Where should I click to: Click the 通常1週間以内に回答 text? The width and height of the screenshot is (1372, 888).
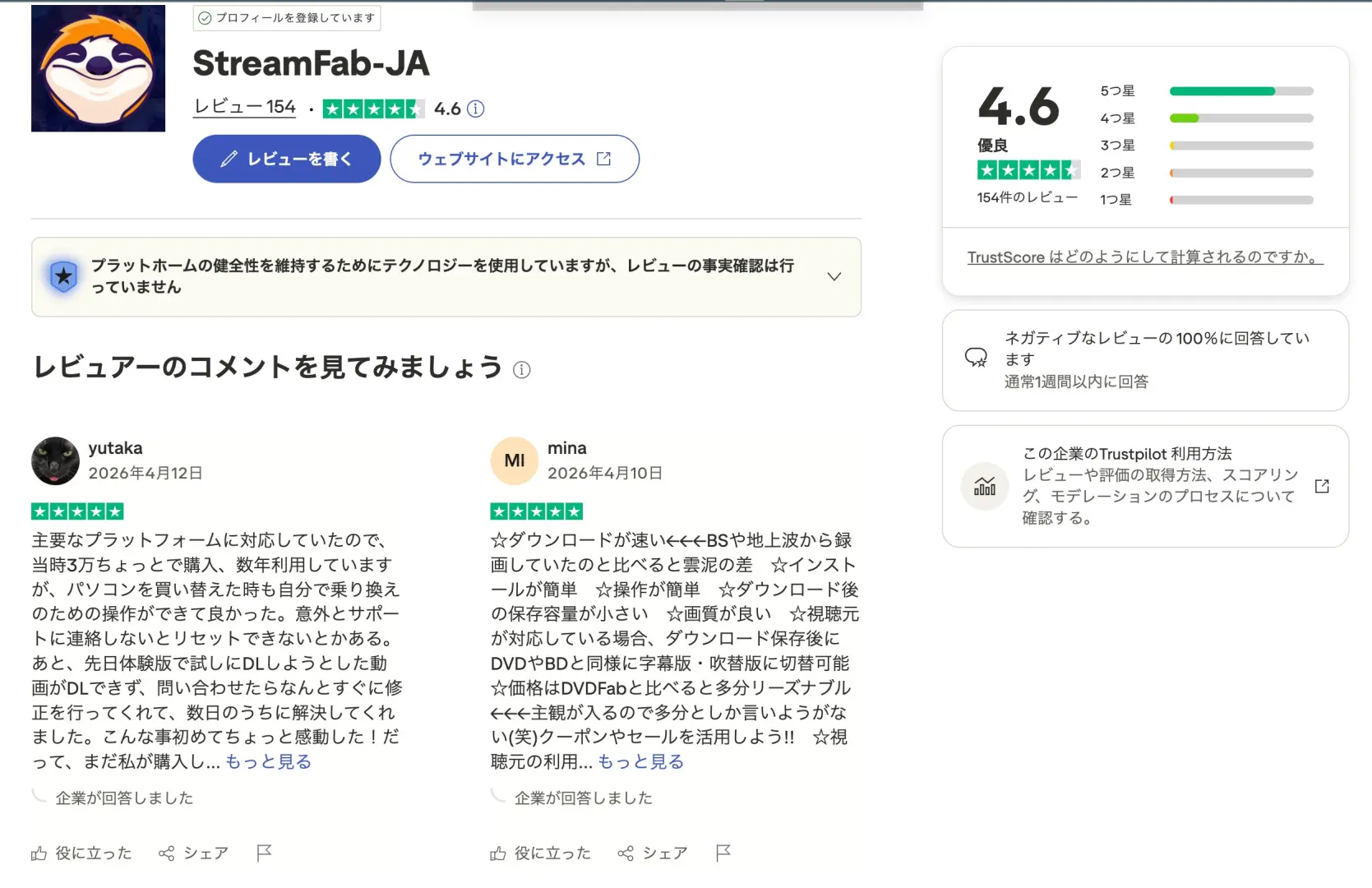pyautogui.click(x=1077, y=382)
